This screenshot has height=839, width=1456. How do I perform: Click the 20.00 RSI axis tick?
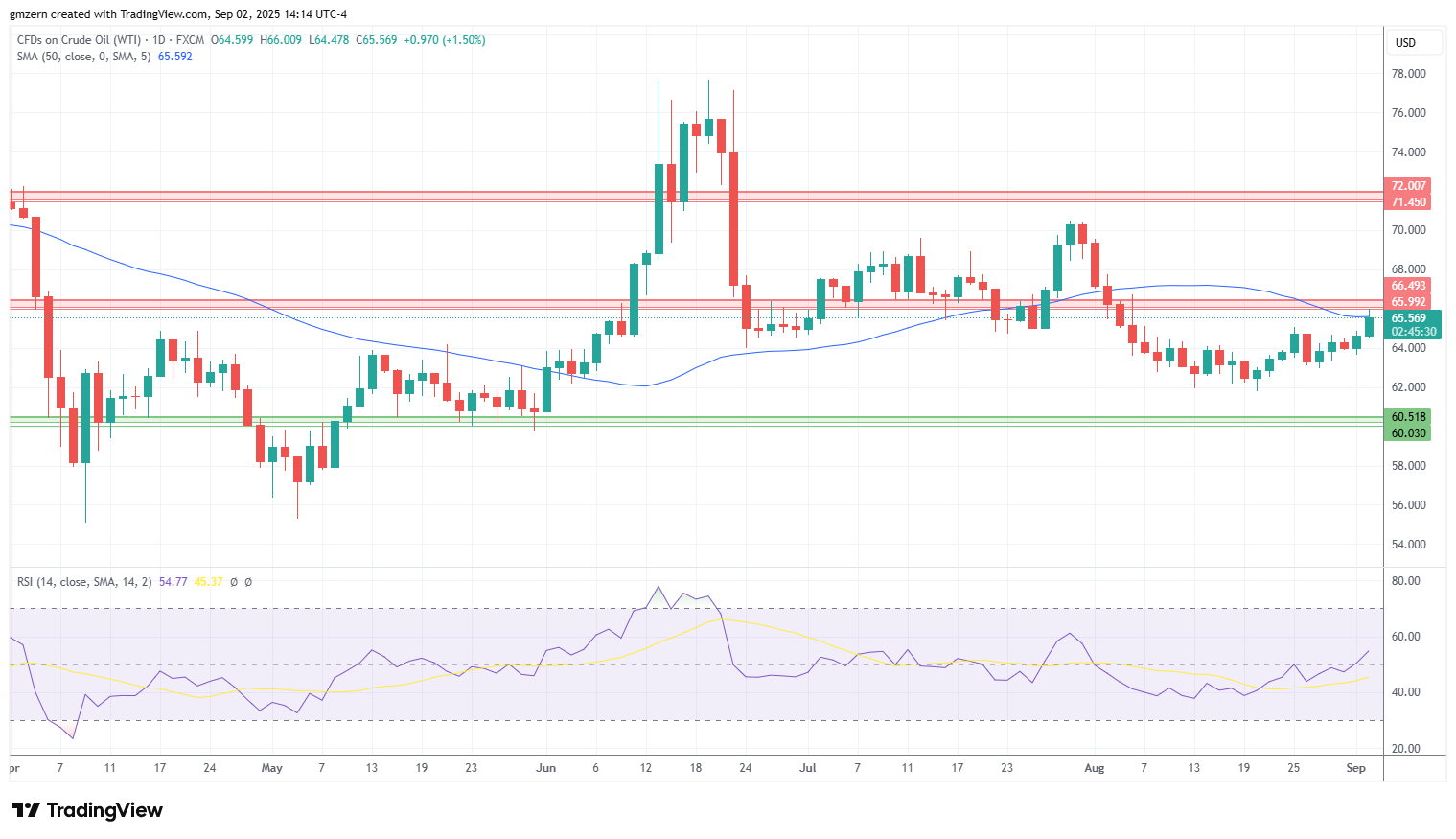1405,749
